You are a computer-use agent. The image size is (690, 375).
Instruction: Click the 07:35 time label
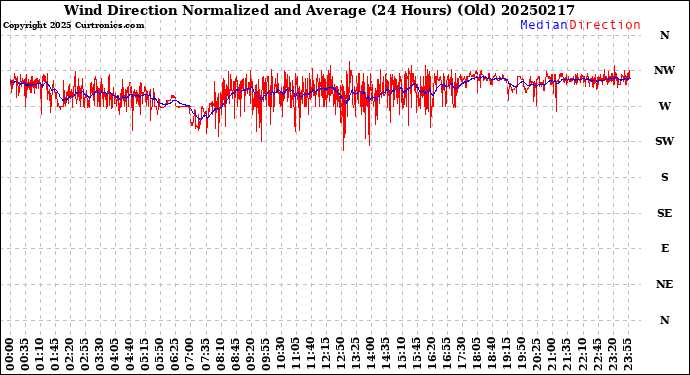point(205,355)
